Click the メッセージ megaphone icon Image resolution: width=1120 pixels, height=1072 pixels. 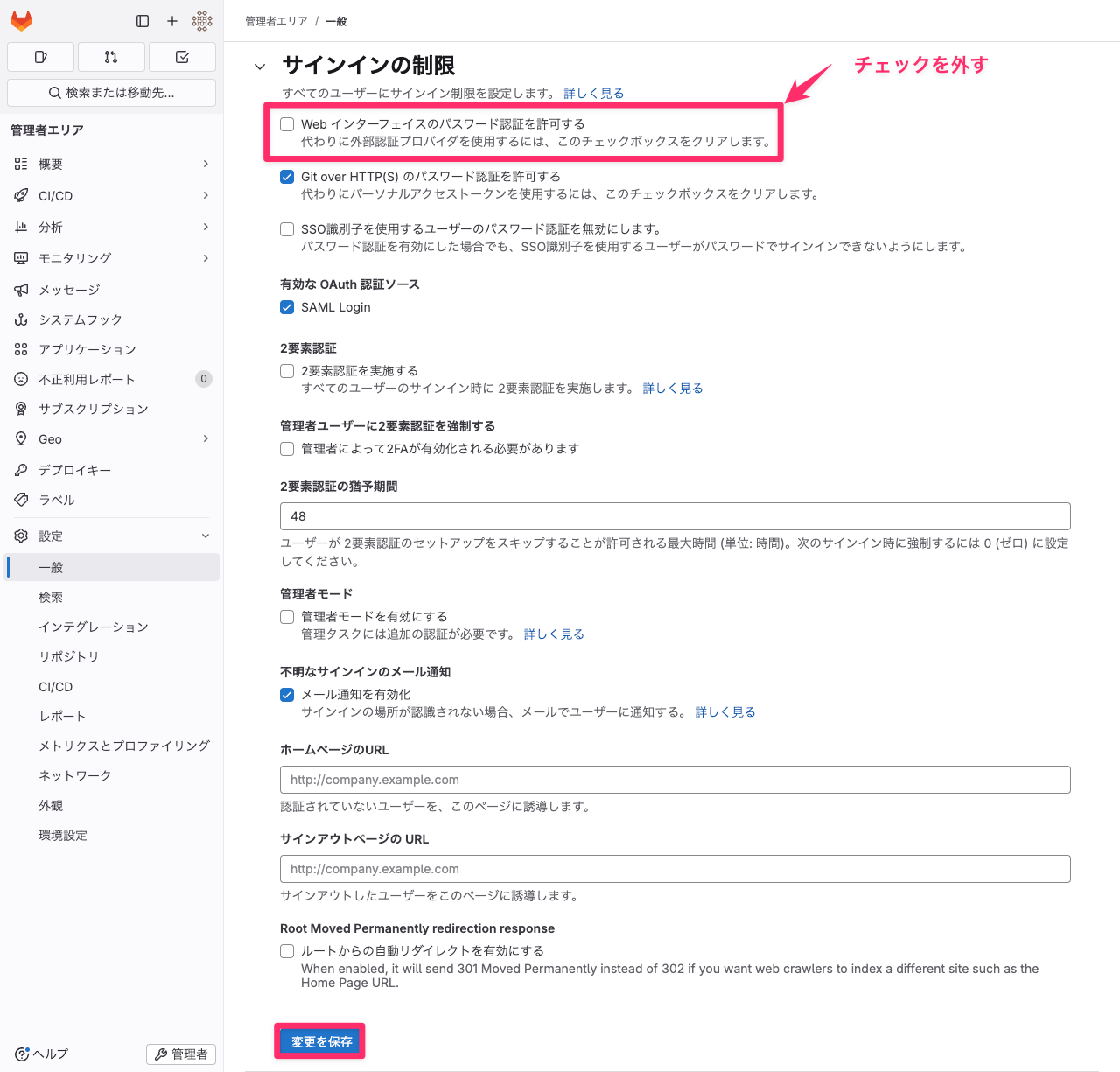(x=21, y=290)
